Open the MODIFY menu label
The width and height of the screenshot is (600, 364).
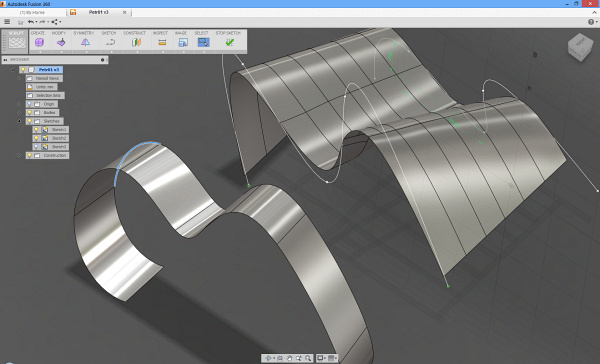point(59,33)
